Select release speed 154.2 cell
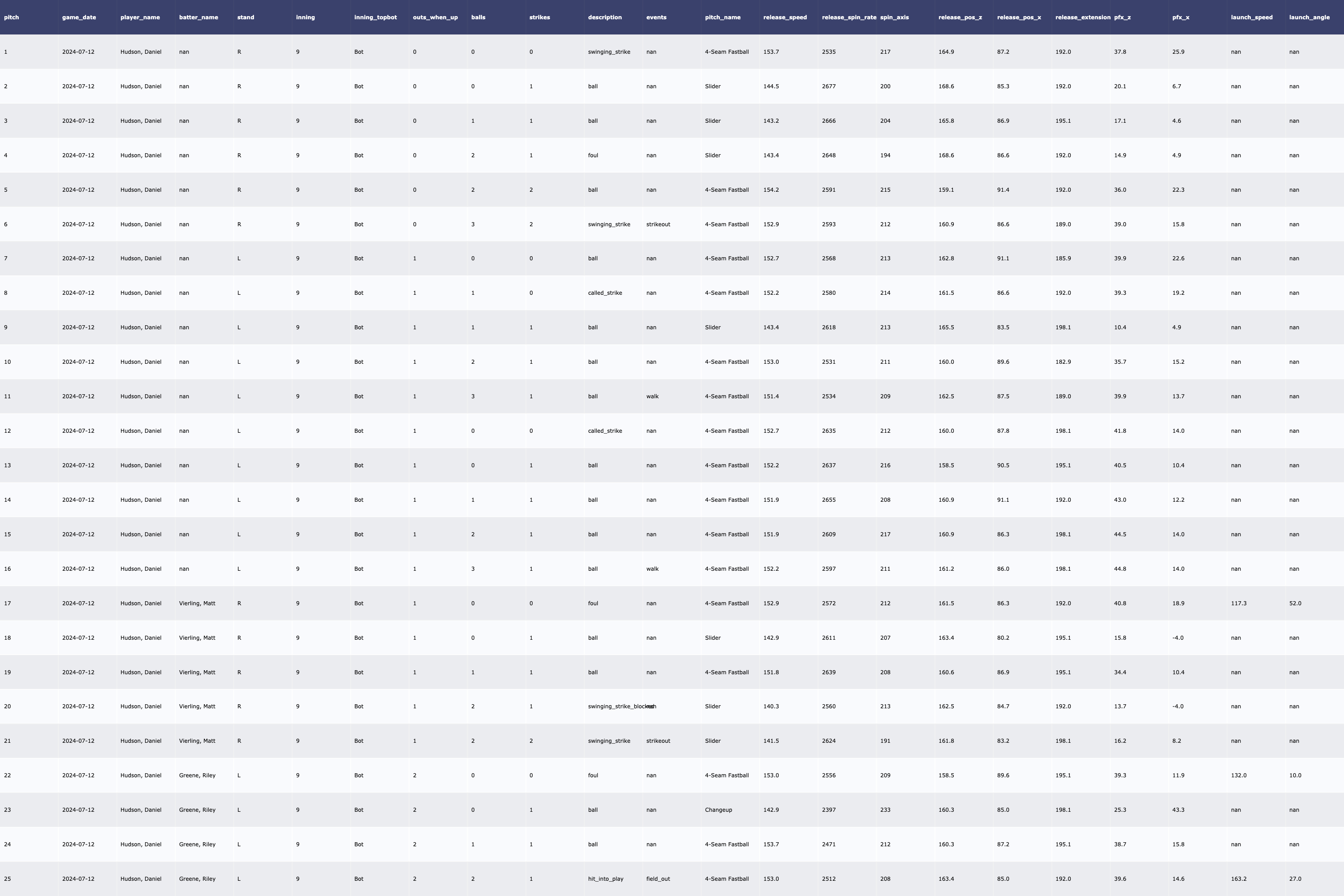Screen dimensions: 1344x896 coord(771,190)
